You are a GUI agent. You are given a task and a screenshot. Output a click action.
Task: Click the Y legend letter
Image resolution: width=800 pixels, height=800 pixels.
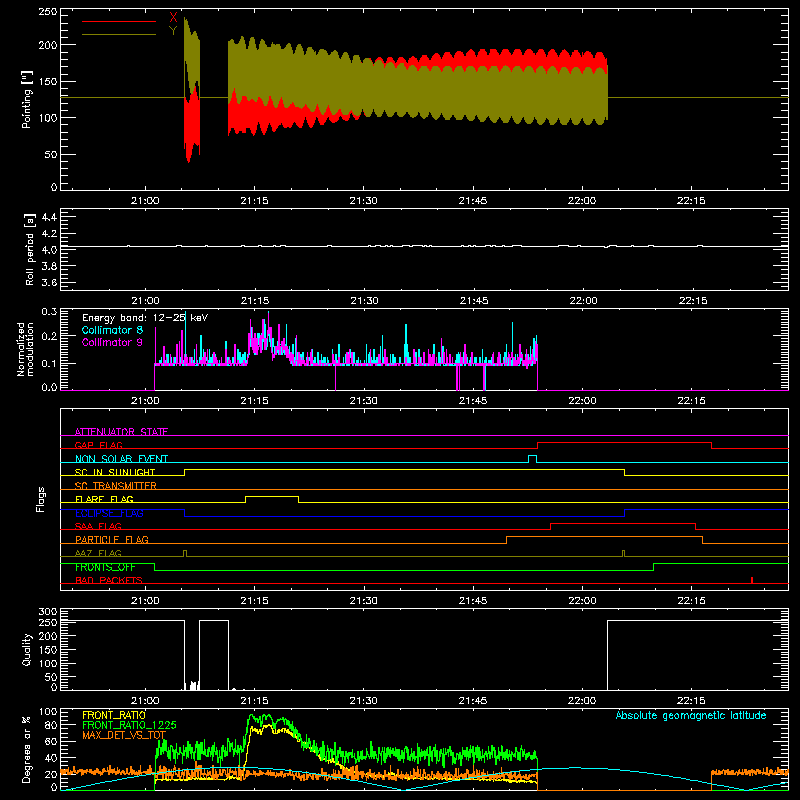(173, 31)
